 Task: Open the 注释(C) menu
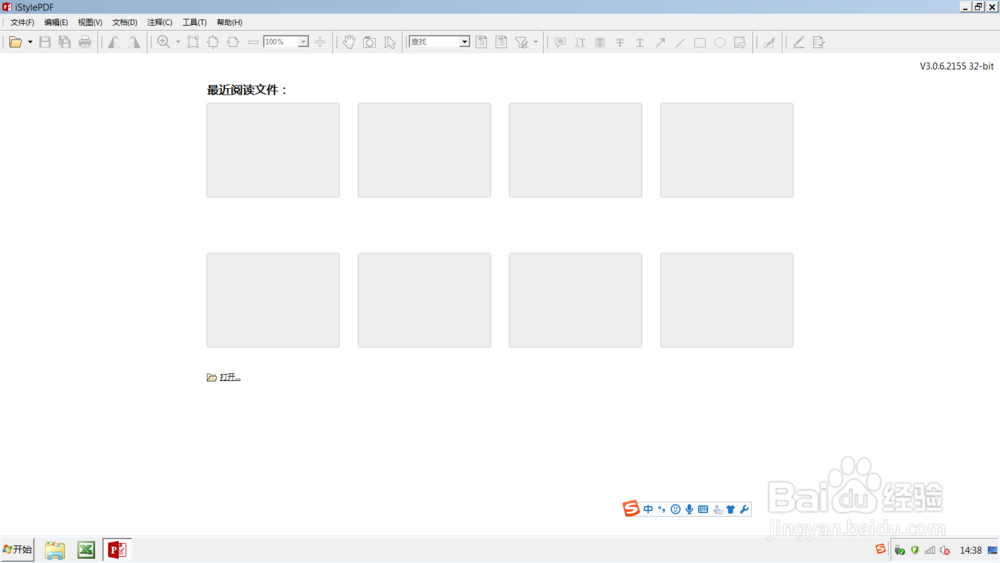click(159, 22)
